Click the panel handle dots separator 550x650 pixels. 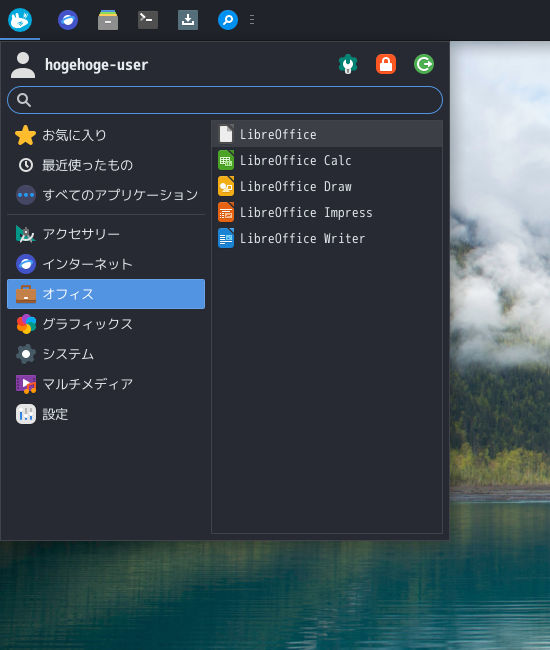pos(252,19)
